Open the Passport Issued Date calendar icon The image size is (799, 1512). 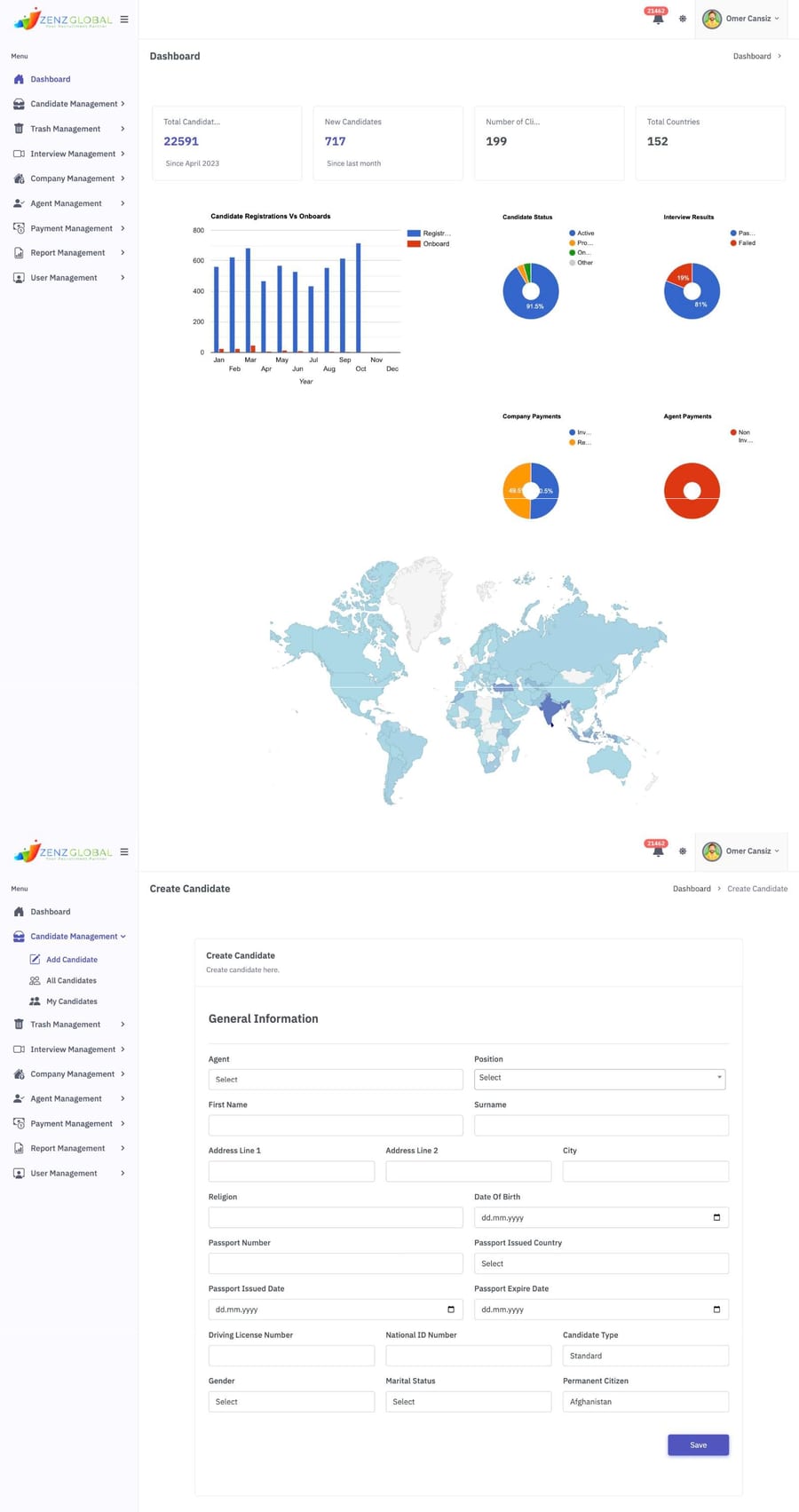[451, 1310]
